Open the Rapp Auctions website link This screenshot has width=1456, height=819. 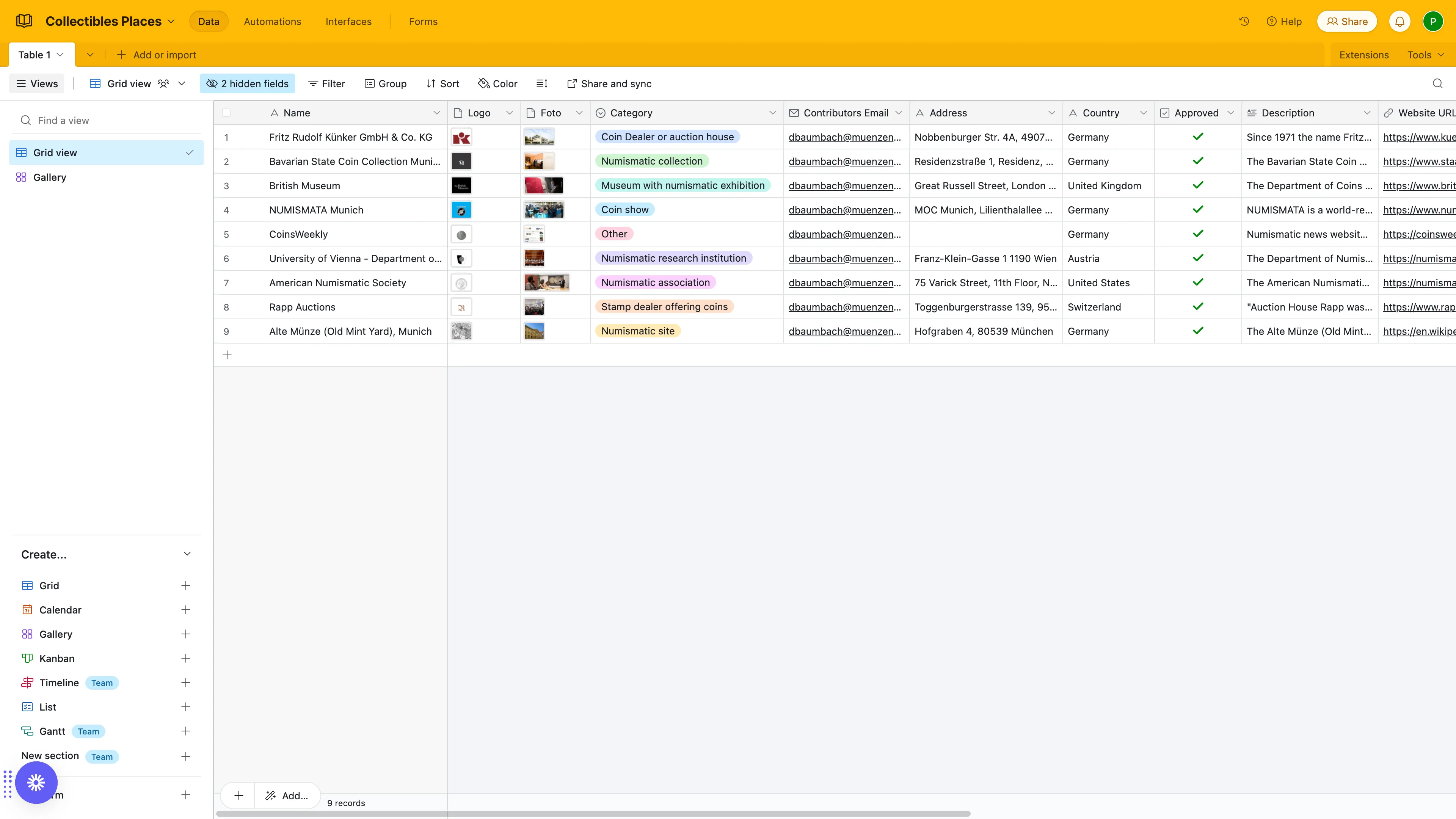click(x=1419, y=307)
